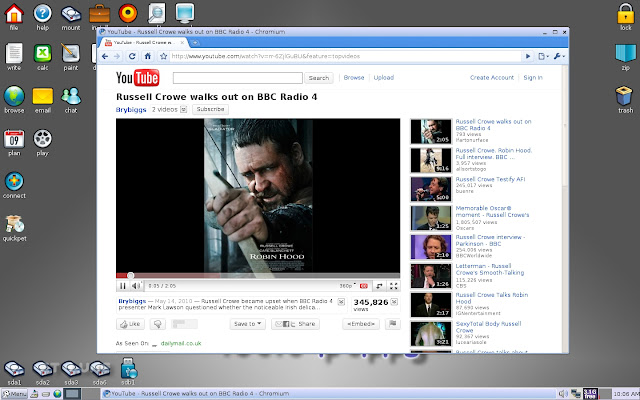Image resolution: width=640 pixels, height=400 pixels.
Task: Click Sign In link
Action: [x=533, y=78]
